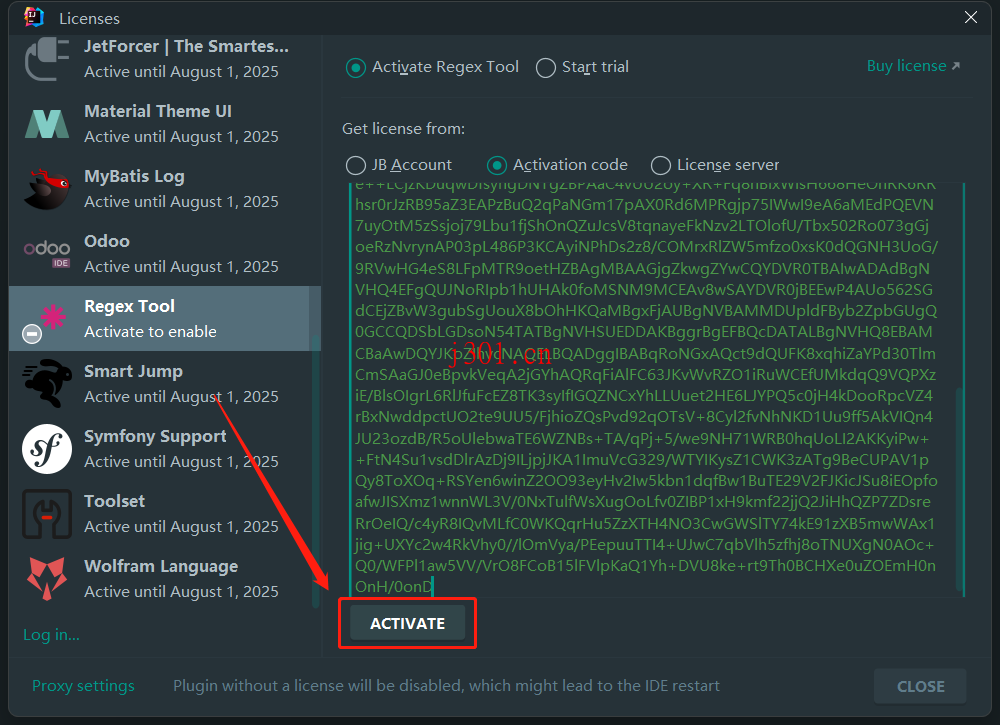Select Toolset row title
Image resolution: width=1000 pixels, height=725 pixels.
point(115,501)
